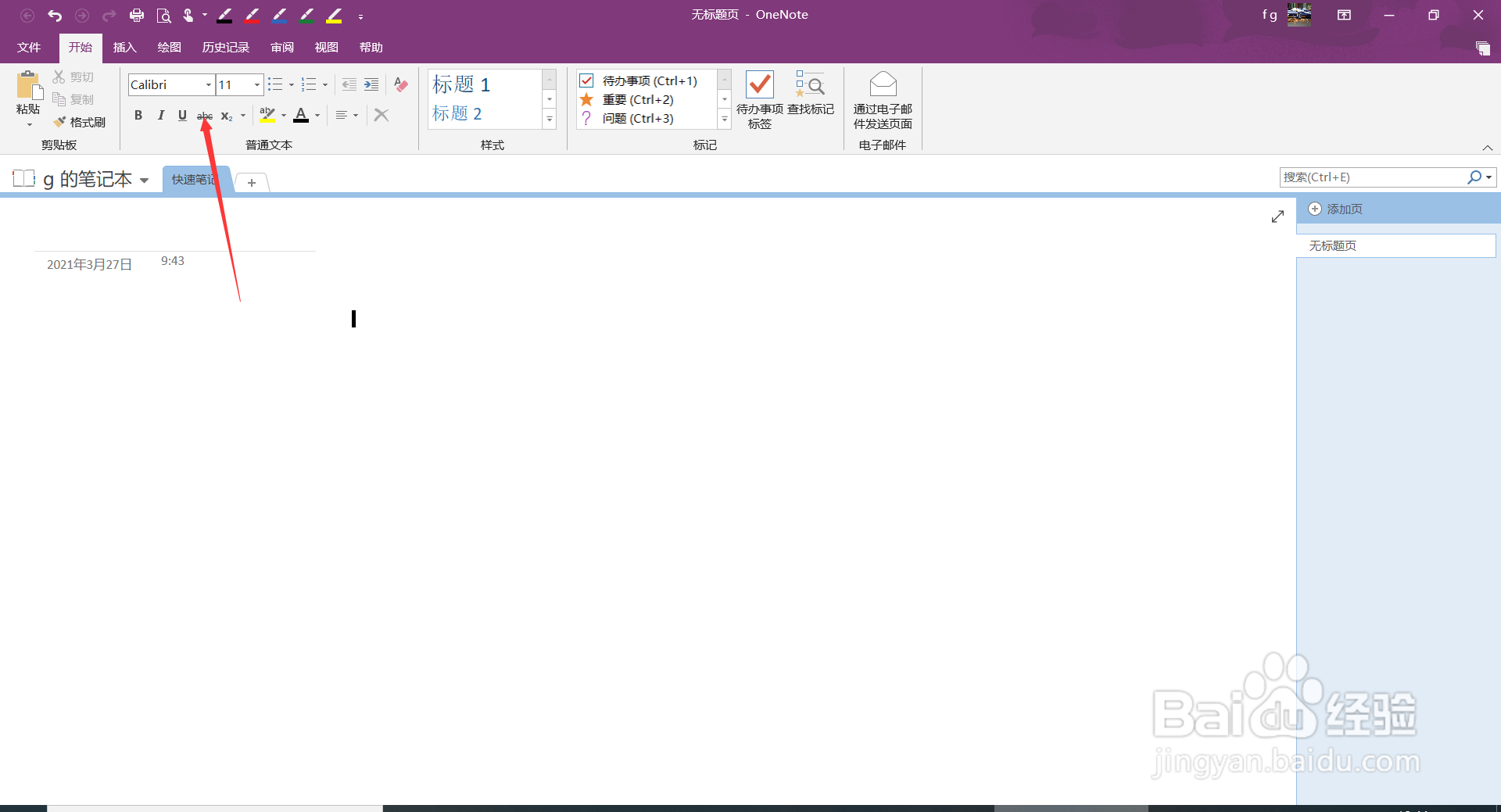Click the text highlight color icon
Screen dimensions: 1501x812
point(267,115)
